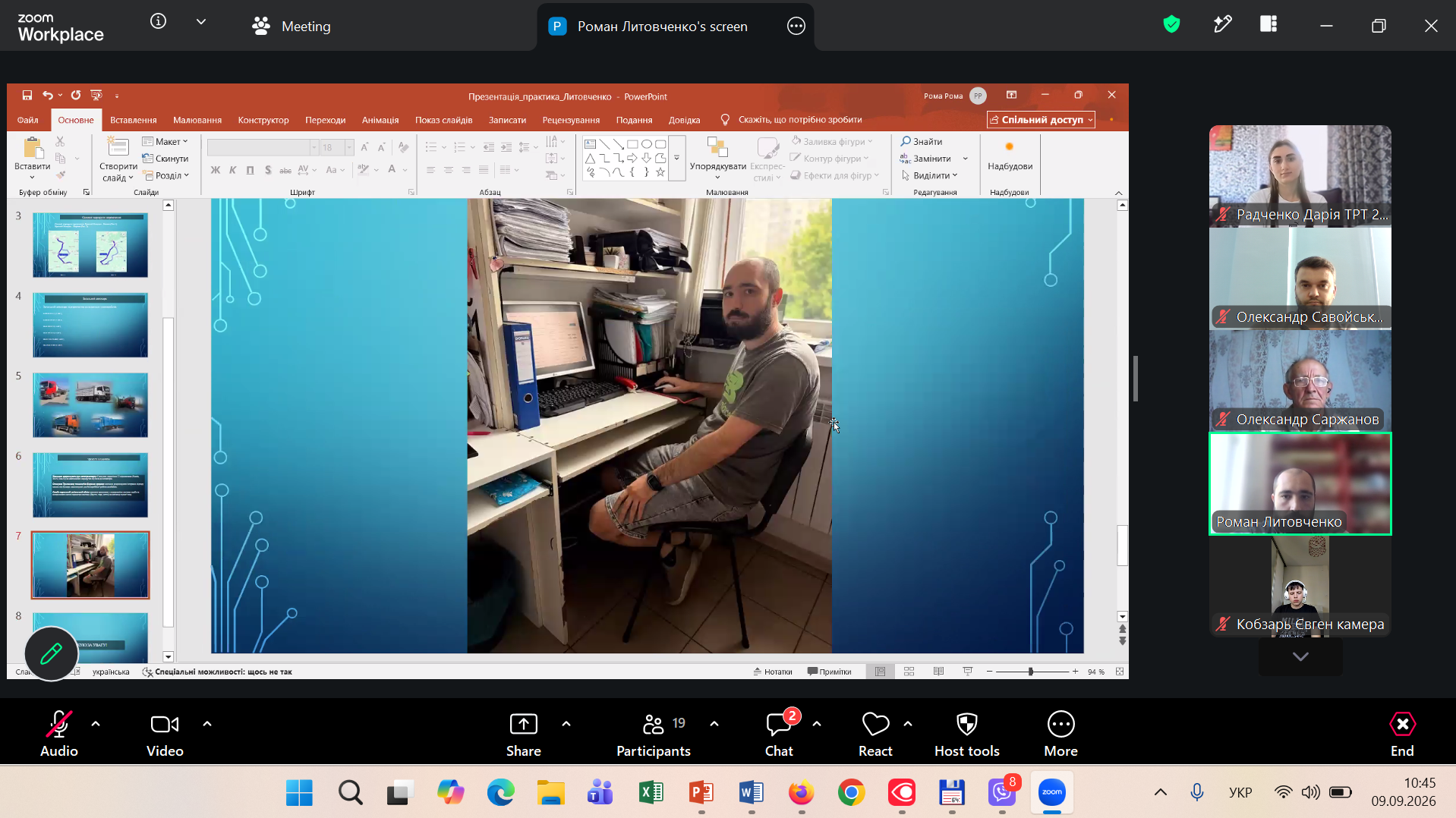
Task: Open Share screen icon in Zoom toolbar
Action: coord(524,724)
